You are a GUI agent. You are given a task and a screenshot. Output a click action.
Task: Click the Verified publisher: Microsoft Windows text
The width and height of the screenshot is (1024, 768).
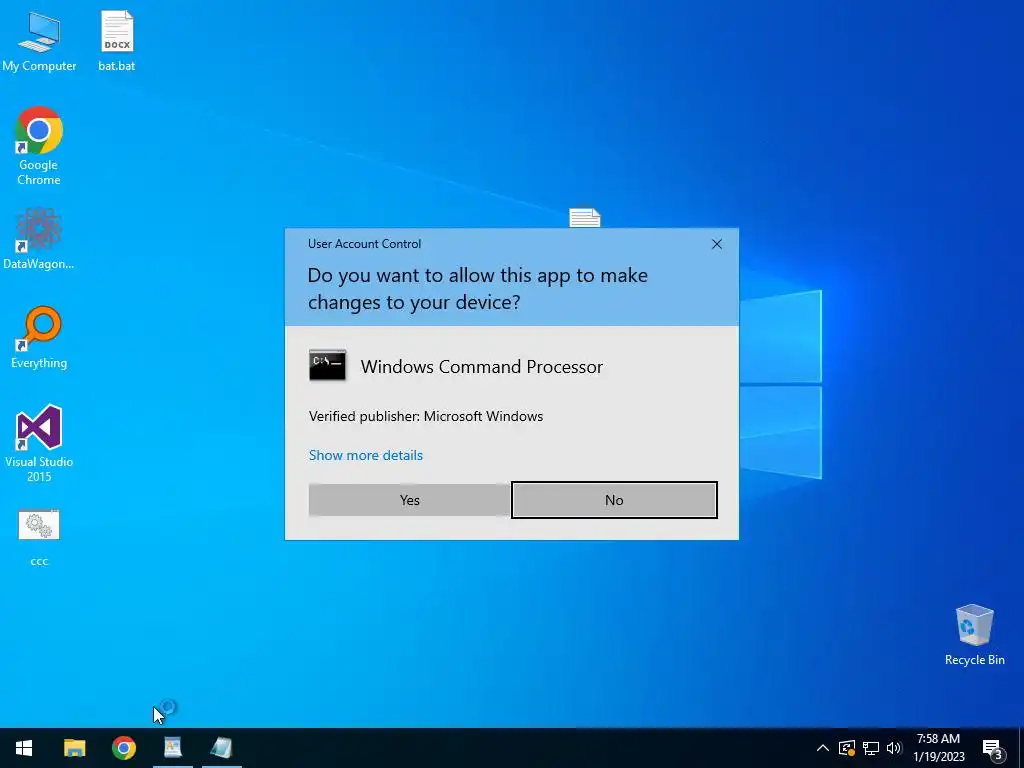(426, 416)
